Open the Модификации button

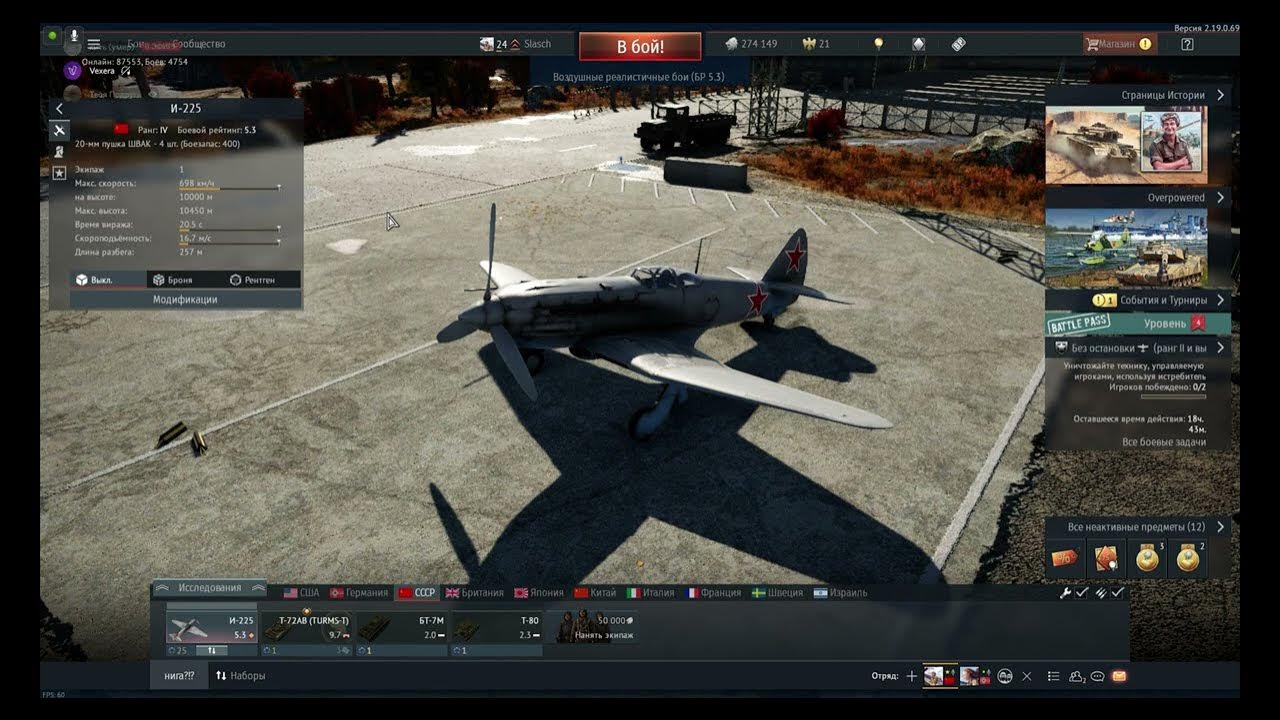(x=185, y=299)
